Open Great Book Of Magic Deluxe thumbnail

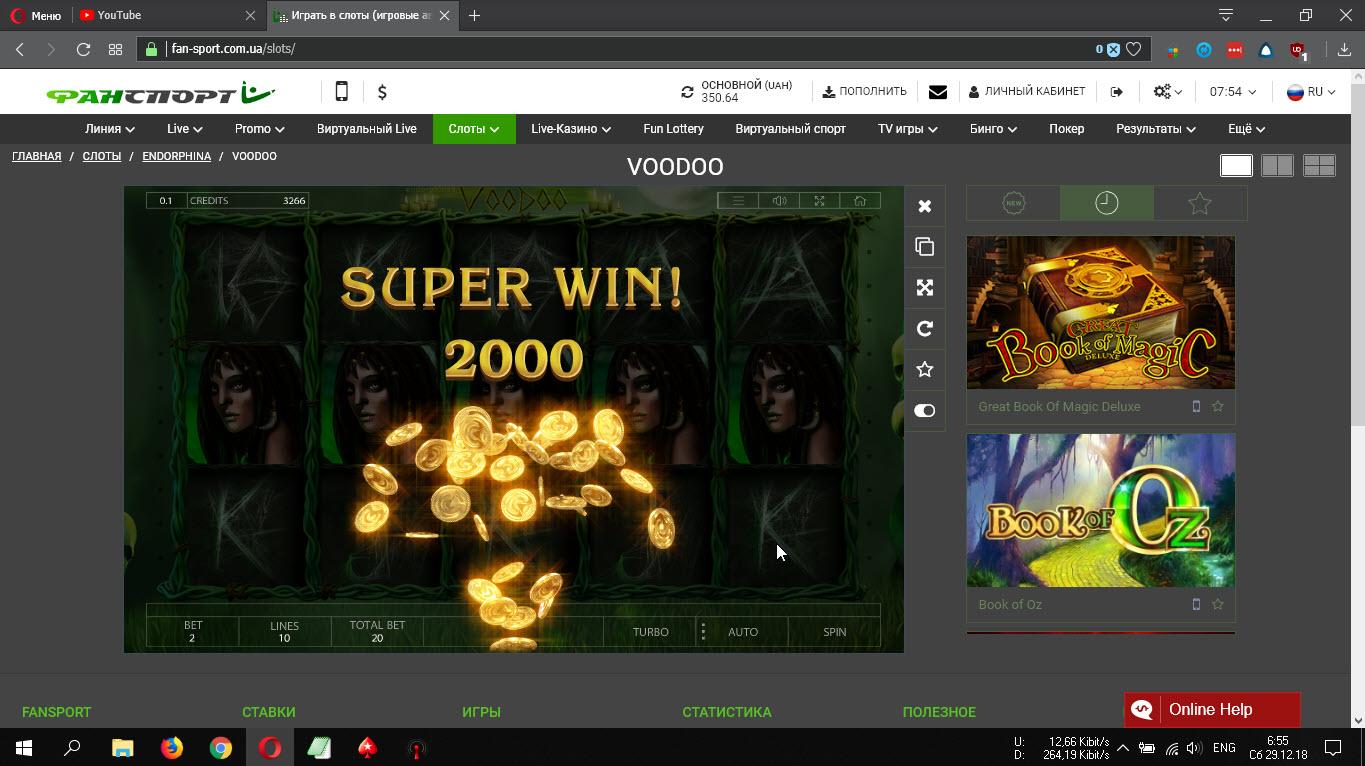(x=1101, y=312)
